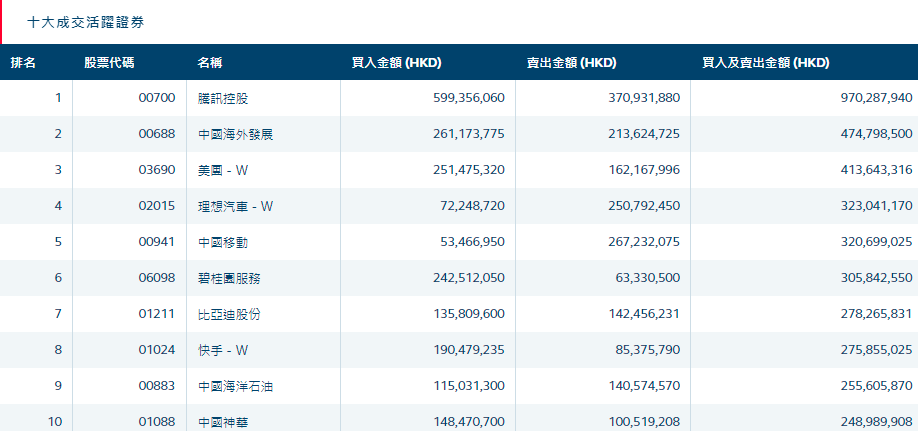Click buy amount 72,248,720
Screen dimensions: 918x431
(472, 206)
